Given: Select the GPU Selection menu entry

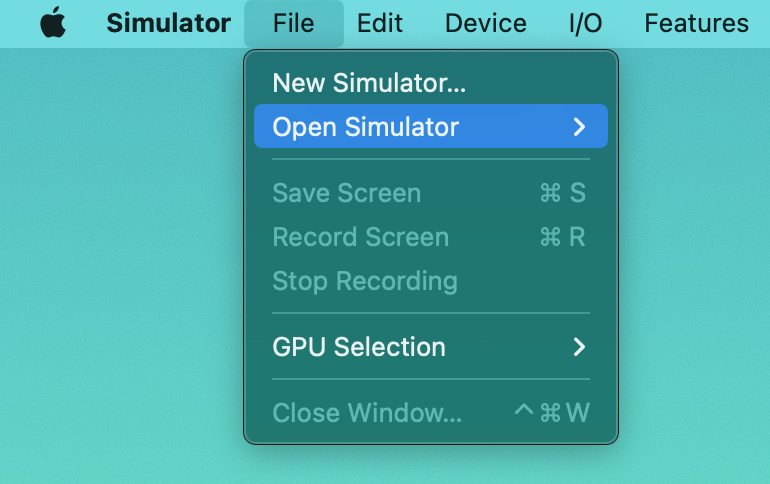Looking at the screenshot, I should pyautogui.click(x=359, y=347).
